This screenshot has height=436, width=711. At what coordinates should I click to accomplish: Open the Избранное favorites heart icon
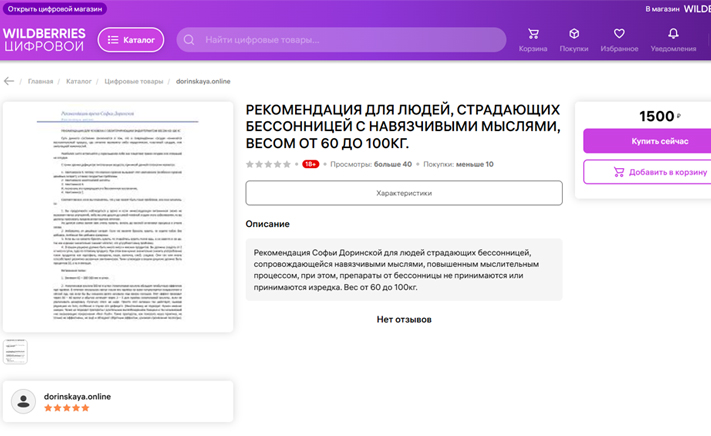tap(619, 35)
